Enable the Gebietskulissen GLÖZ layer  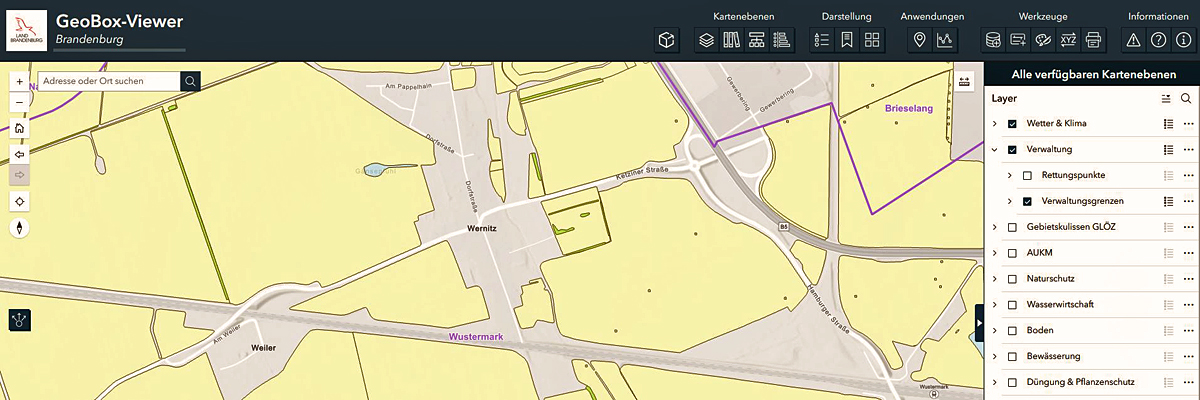coord(1013,227)
